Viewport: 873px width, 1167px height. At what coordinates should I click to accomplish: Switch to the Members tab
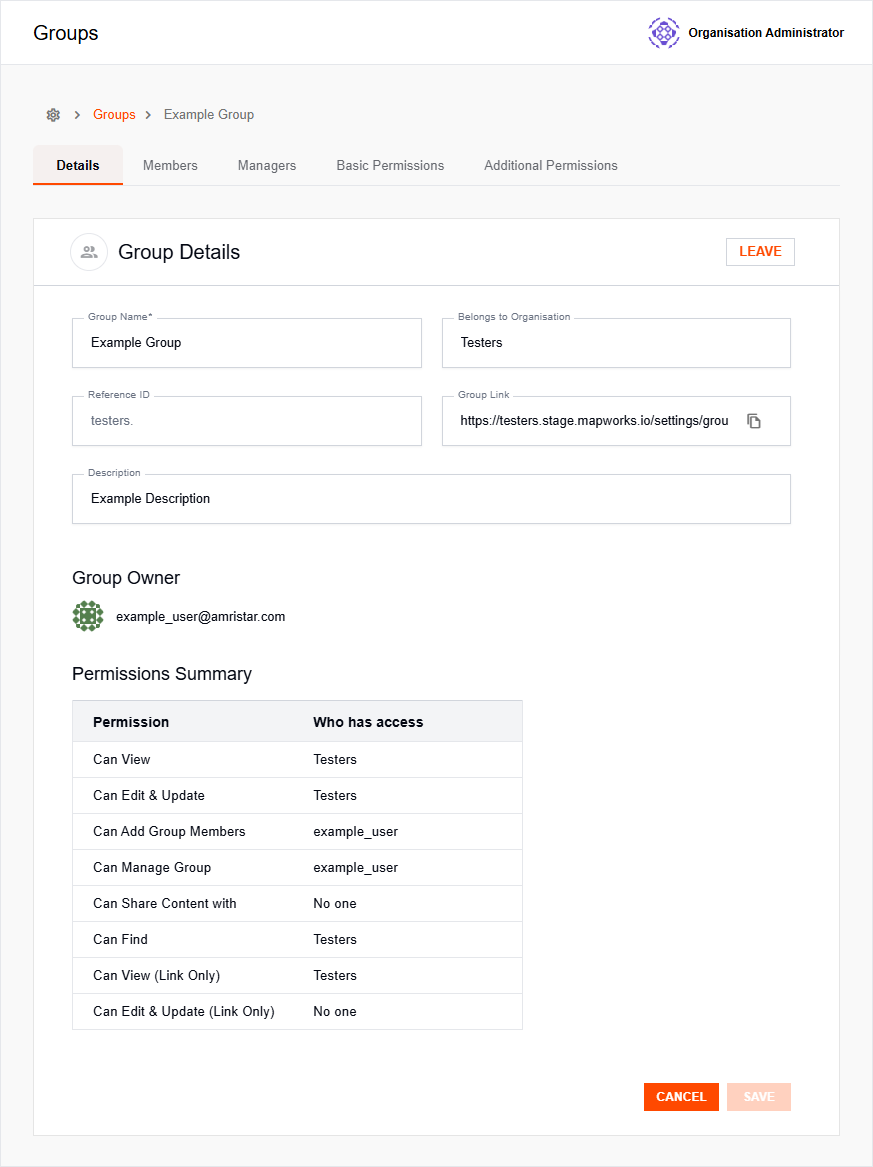pos(170,165)
